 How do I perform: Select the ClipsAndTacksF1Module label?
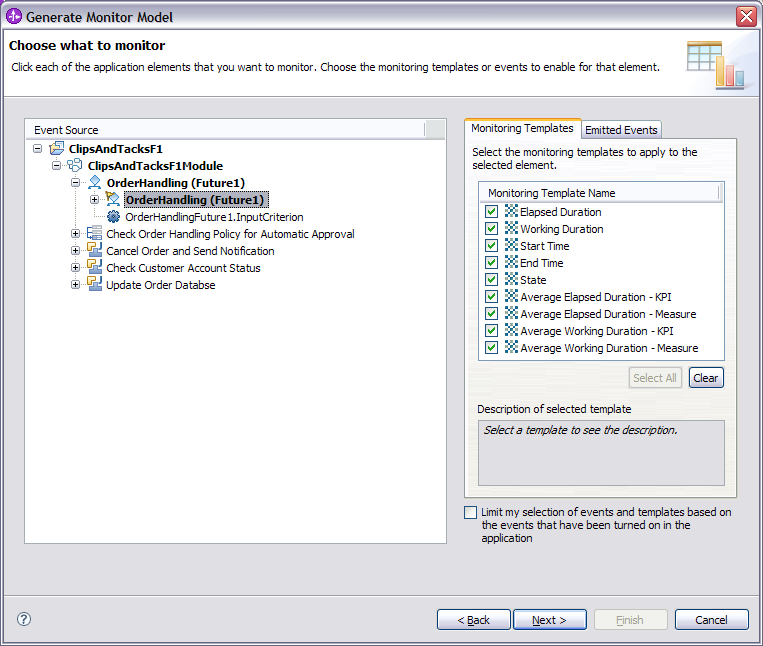tap(155, 166)
